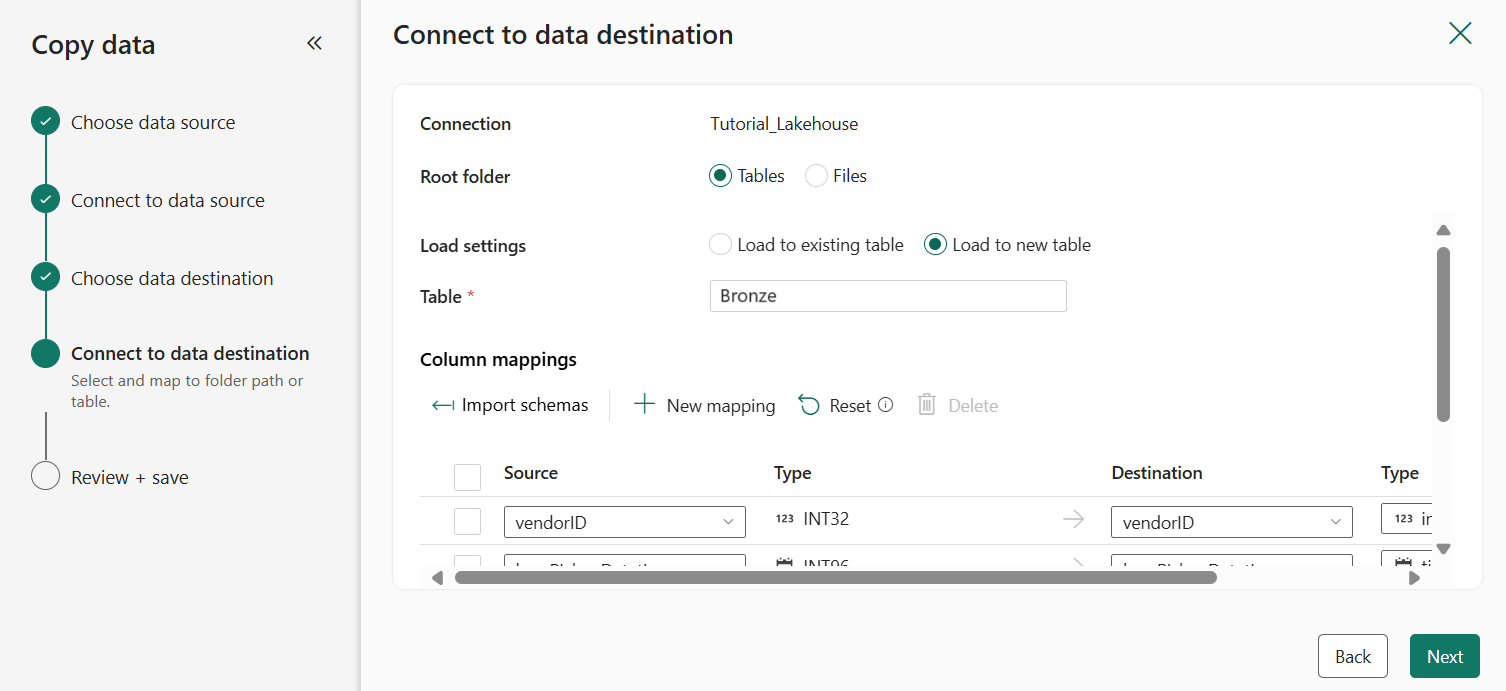The width and height of the screenshot is (1506, 691).
Task: Close the Connect to data destination dialog
Action: pyautogui.click(x=1460, y=34)
